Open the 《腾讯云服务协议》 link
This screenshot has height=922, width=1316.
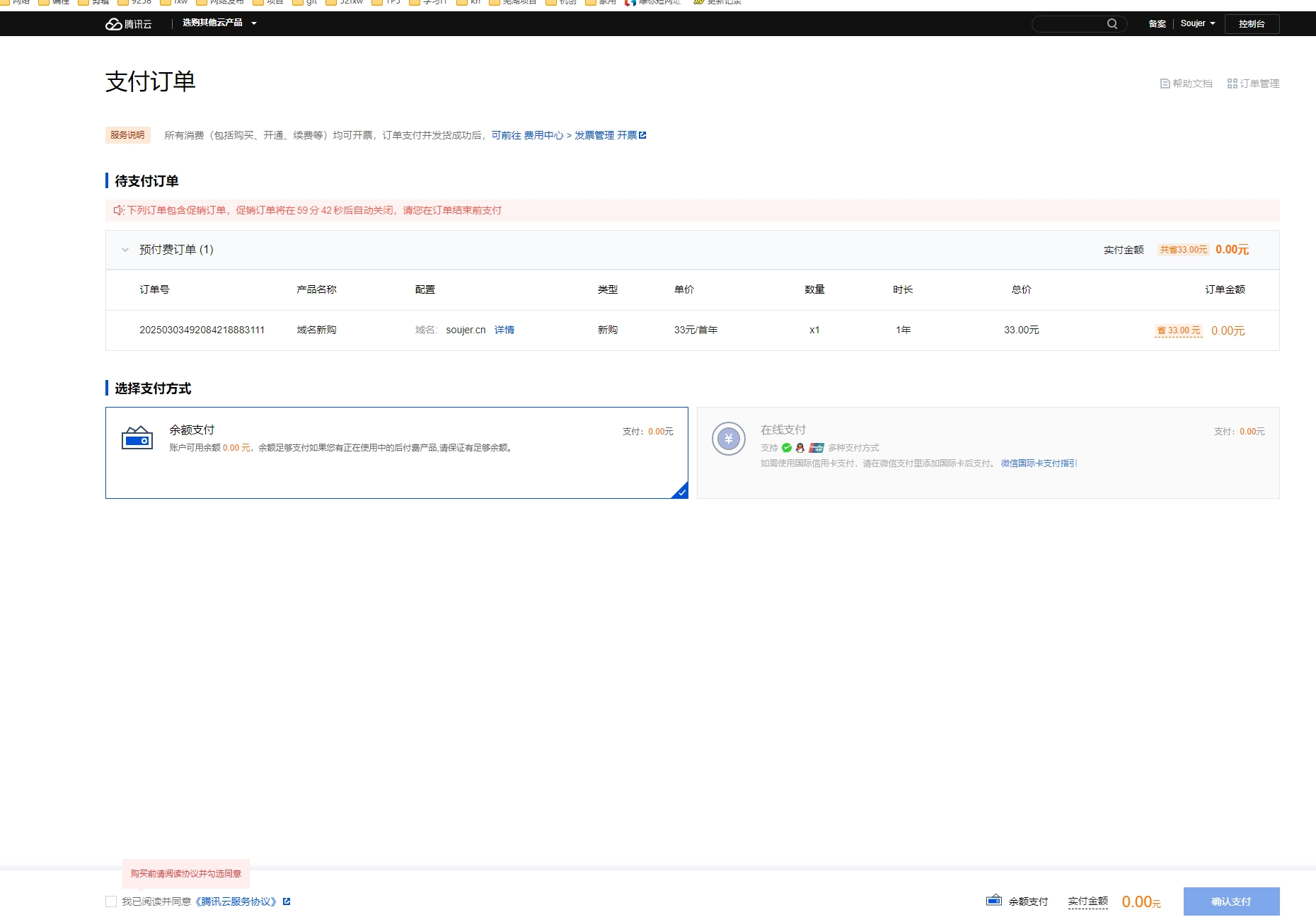(236, 901)
